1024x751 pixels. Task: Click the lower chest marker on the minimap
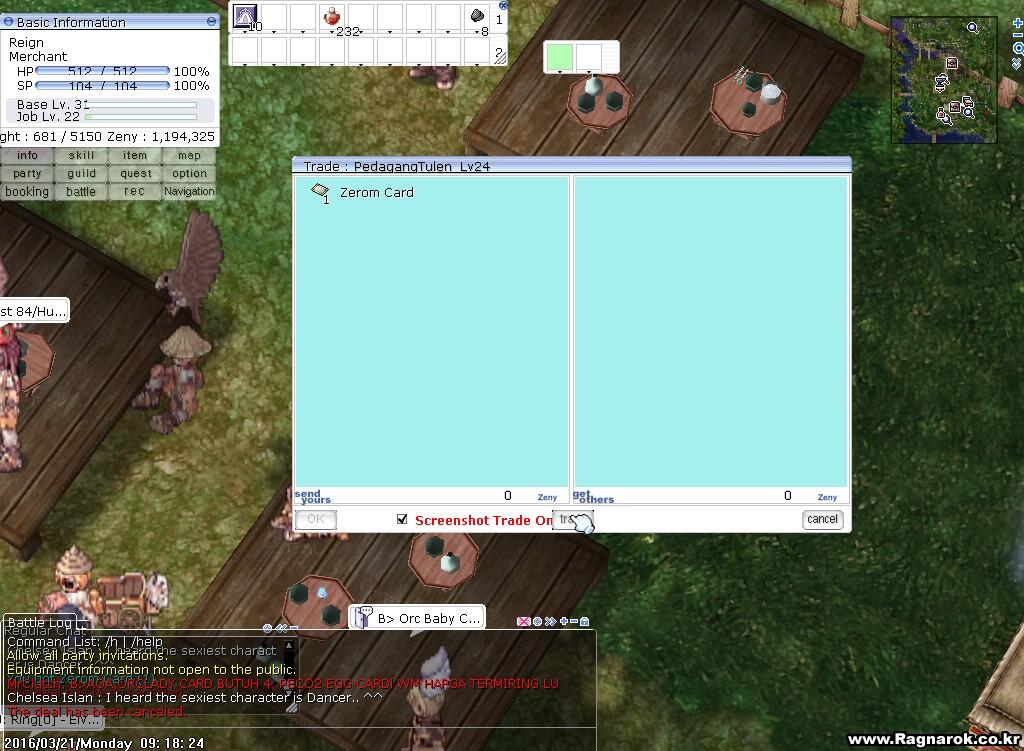[955, 107]
